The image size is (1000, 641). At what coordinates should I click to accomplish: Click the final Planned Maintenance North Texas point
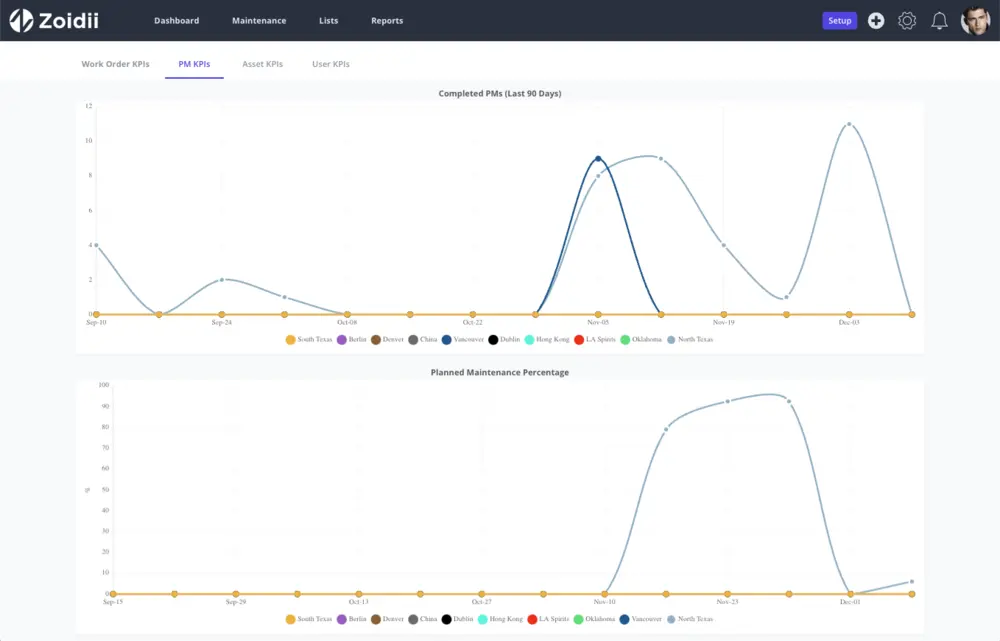[911, 582]
